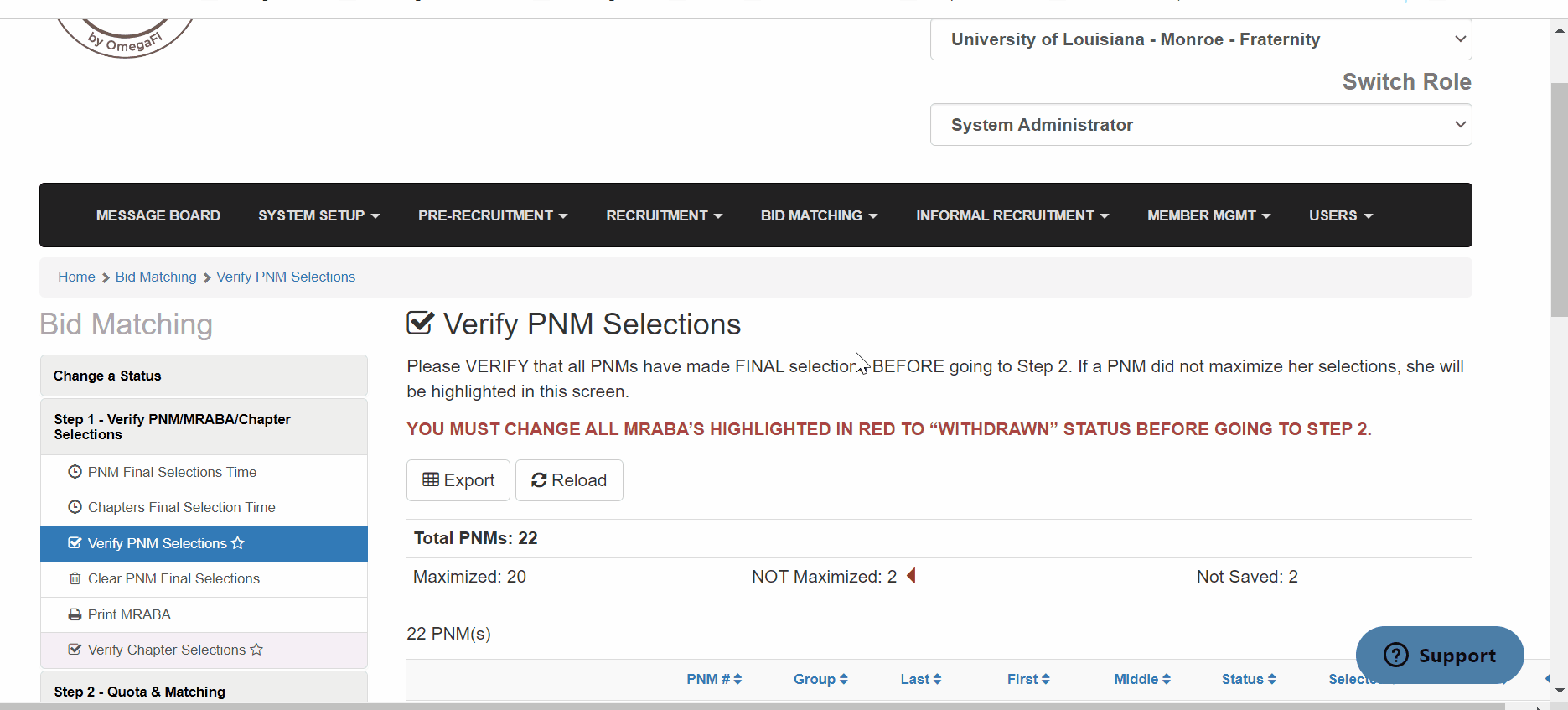Sort the table by PNM # column

(714, 679)
